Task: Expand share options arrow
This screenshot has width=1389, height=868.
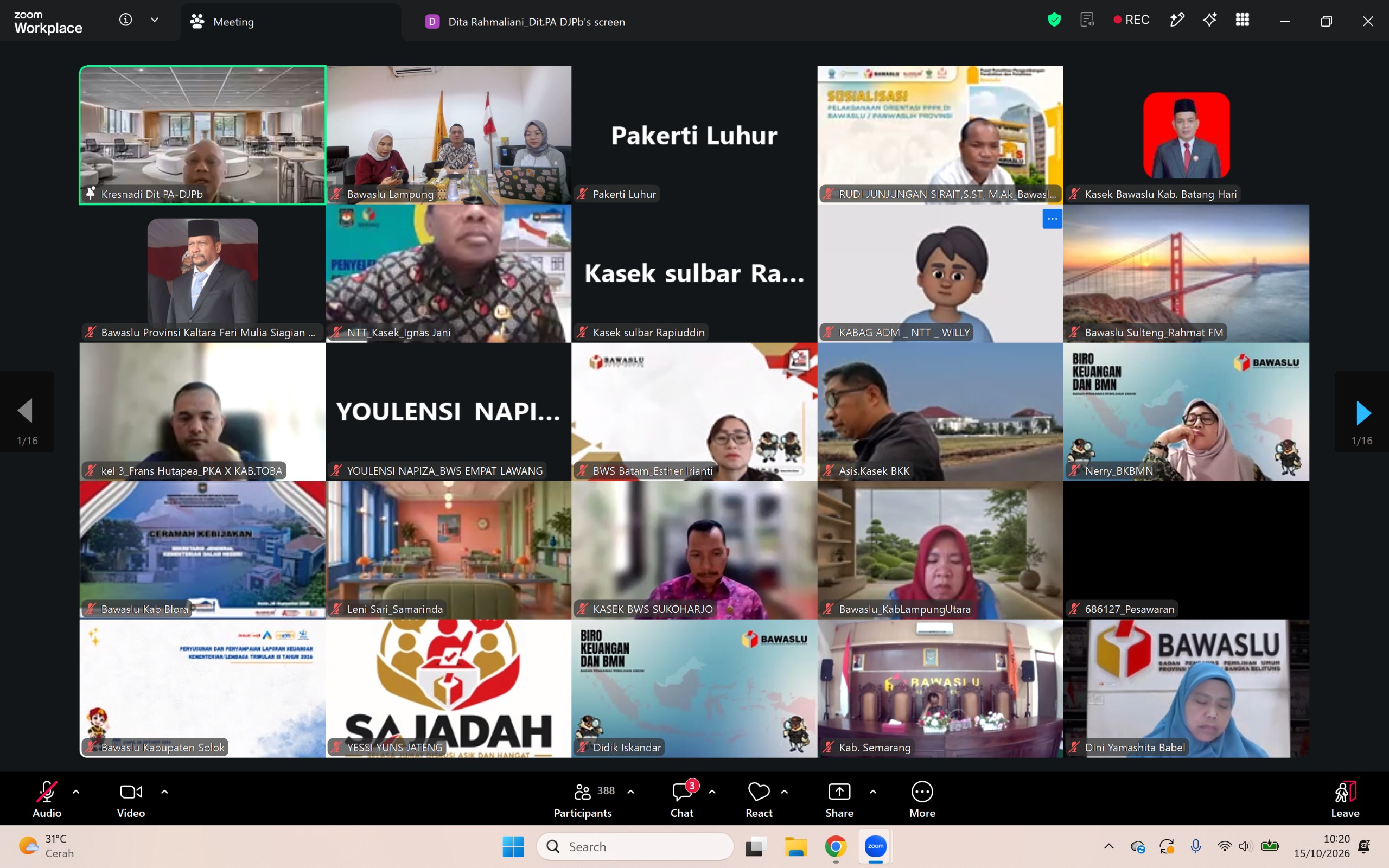Action: pyautogui.click(x=873, y=792)
